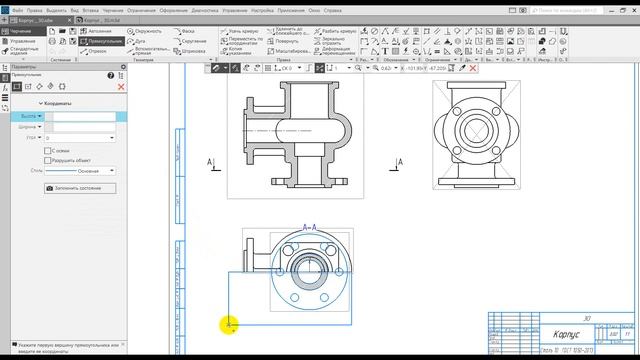Click the Parameters panel gear icon
The image size is (640, 360).
point(123,67)
